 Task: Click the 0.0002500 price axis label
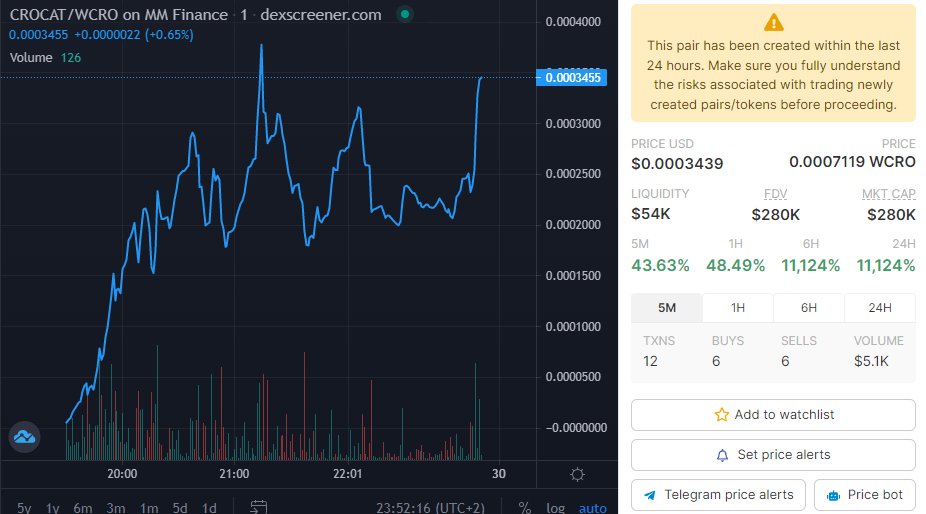(x=573, y=174)
